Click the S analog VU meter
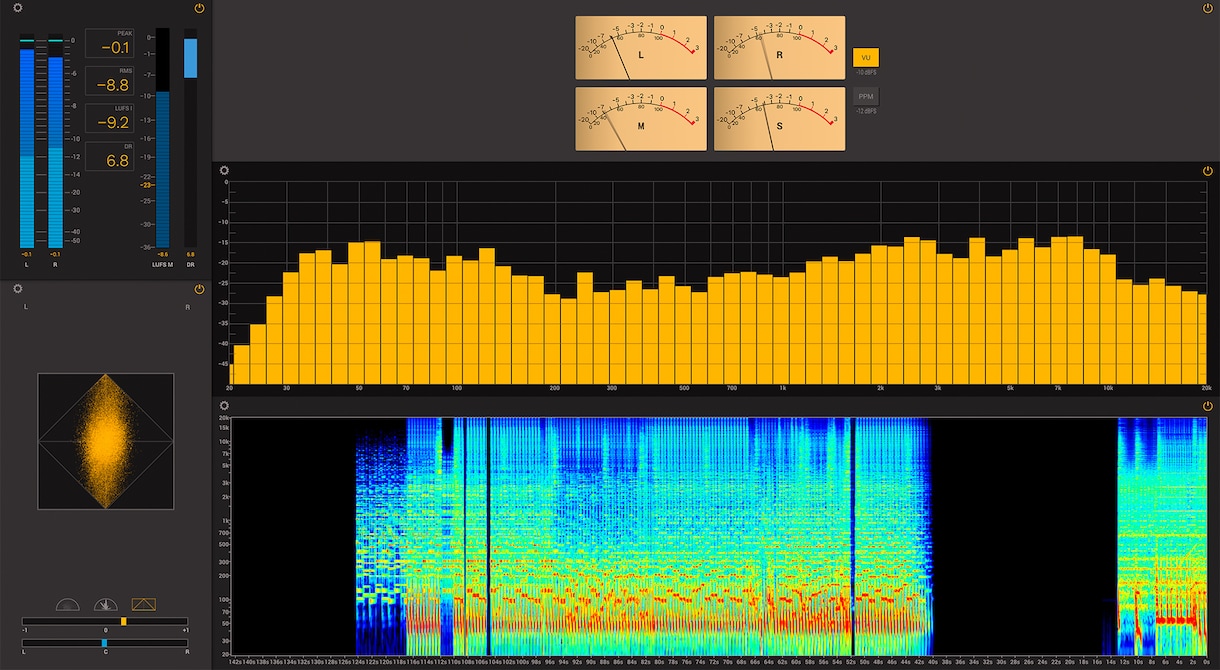Image resolution: width=1220 pixels, height=670 pixels. pyautogui.click(x=779, y=119)
